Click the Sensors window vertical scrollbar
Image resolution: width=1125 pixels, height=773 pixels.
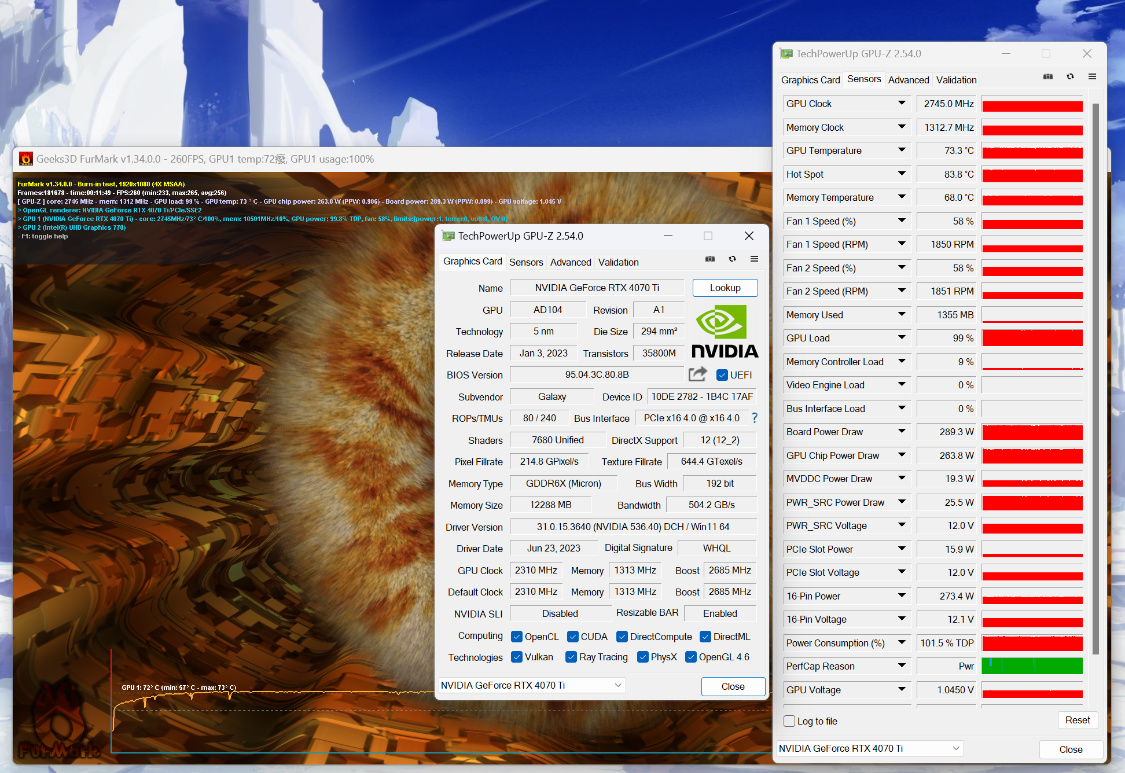tap(1095, 379)
